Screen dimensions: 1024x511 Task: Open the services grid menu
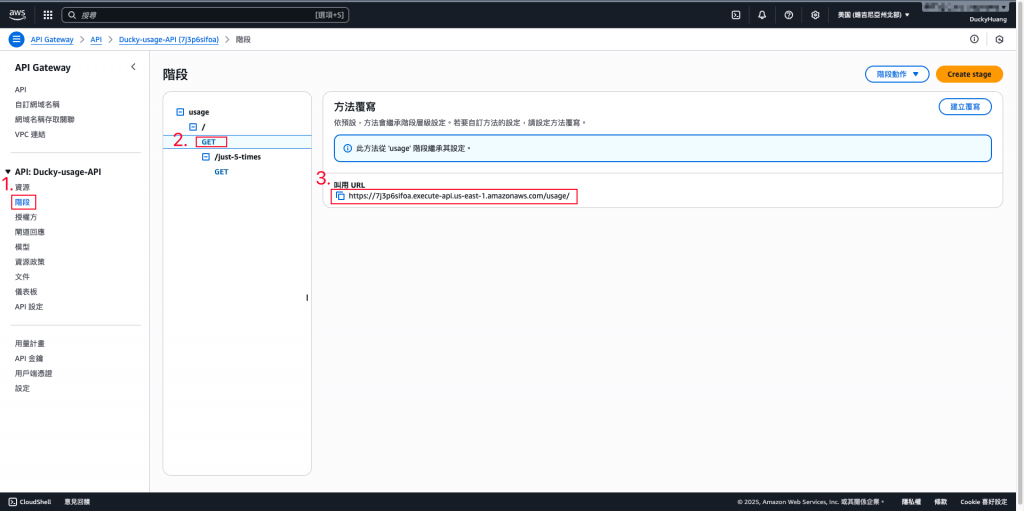pyautogui.click(x=48, y=14)
